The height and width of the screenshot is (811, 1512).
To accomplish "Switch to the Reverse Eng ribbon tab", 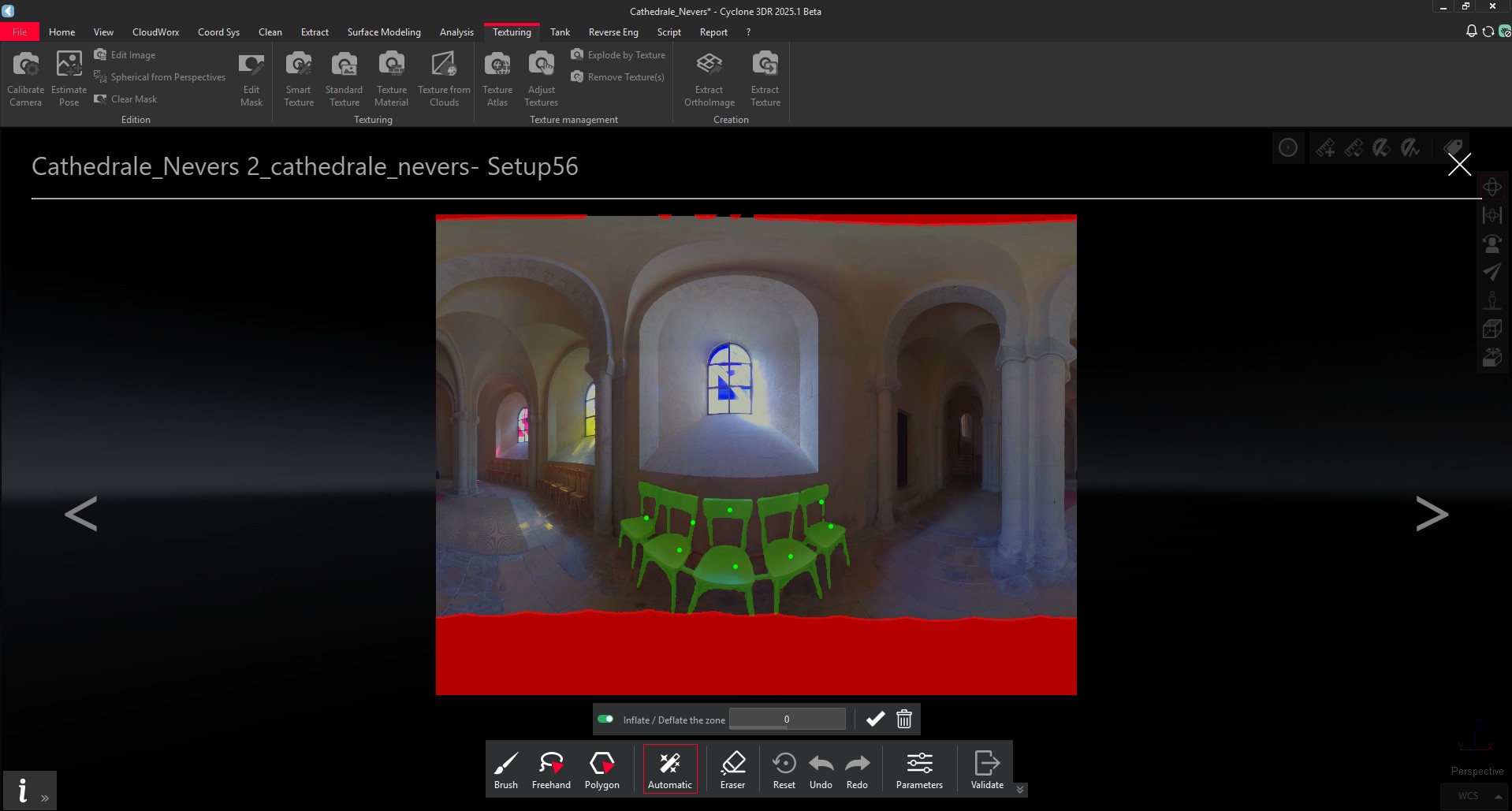I will coord(613,32).
